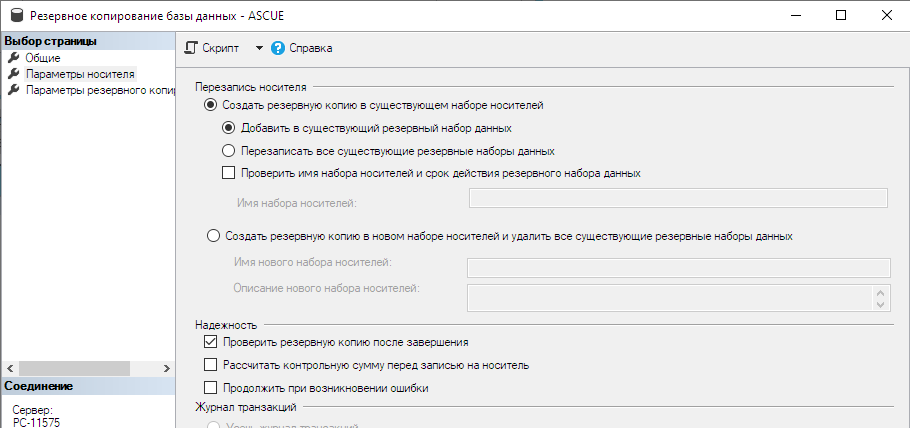Enable Проверить имя набора носителей checkbox
Viewport: 910px width, 428px height.
(229, 173)
